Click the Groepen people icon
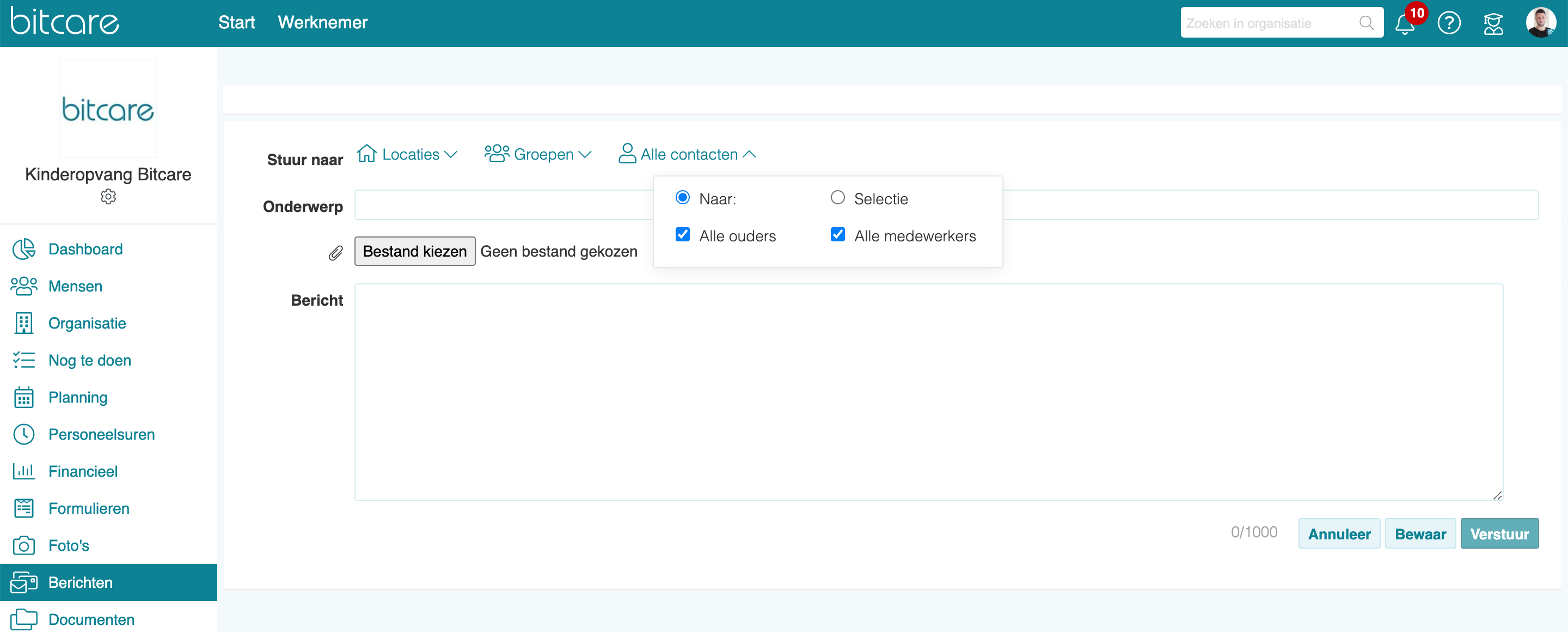Viewport: 1568px width, 632px height. pos(497,154)
